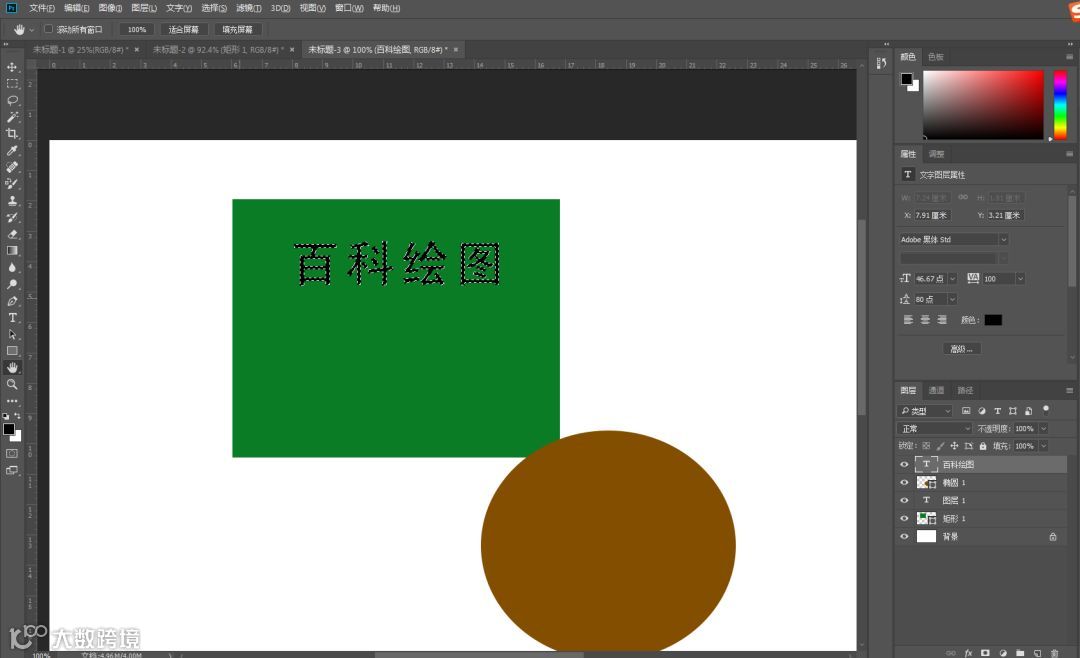Image resolution: width=1080 pixels, height=658 pixels.
Task: Select the Gradient tool
Action: pos(12,251)
